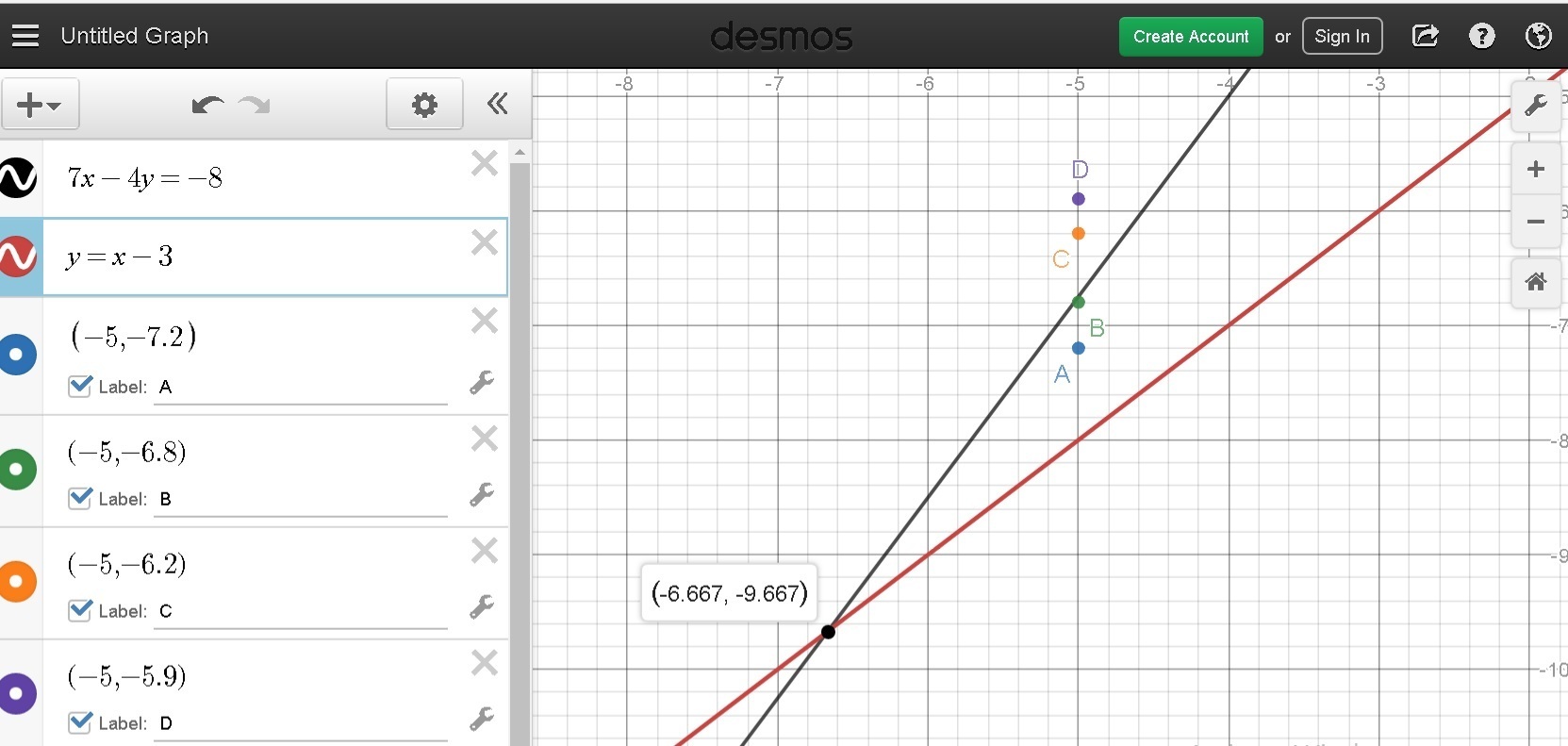Viewport: 1568px width, 746px height.
Task: Click into the (−5,−5.9) expression
Action: click(127, 676)
